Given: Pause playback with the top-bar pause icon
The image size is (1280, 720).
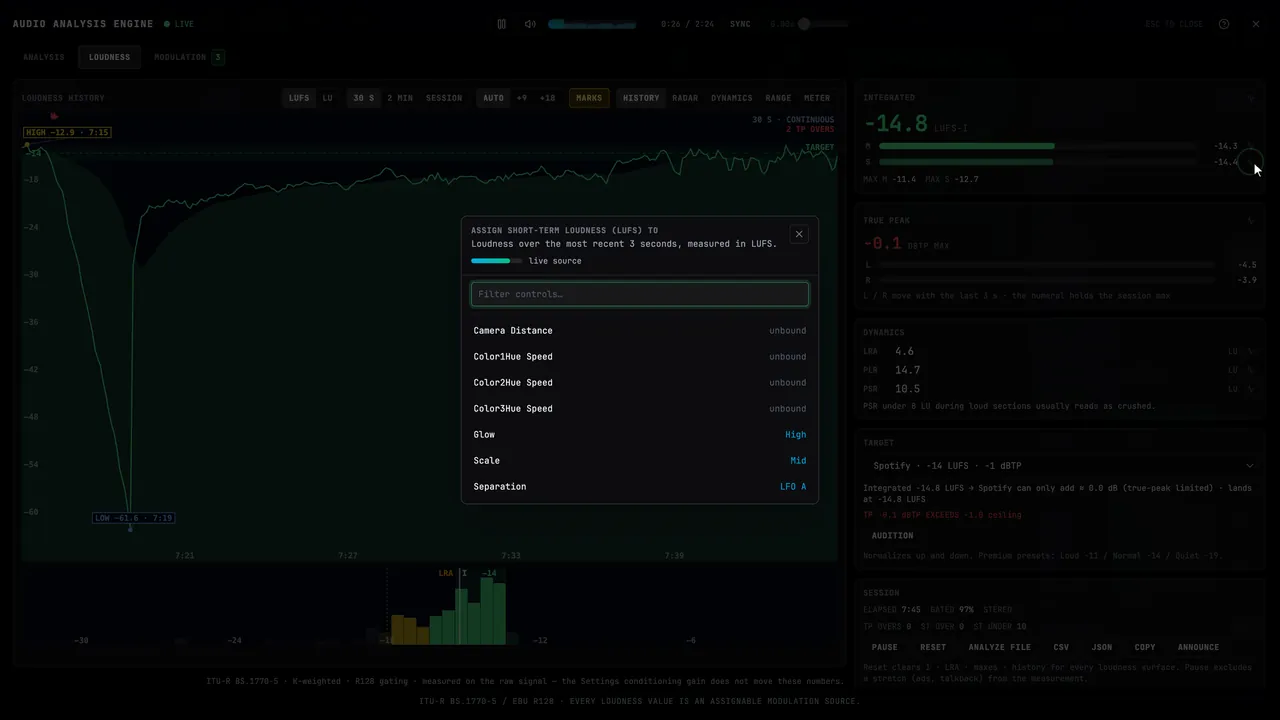Looking at the screenshot, I should coord(502,24).
